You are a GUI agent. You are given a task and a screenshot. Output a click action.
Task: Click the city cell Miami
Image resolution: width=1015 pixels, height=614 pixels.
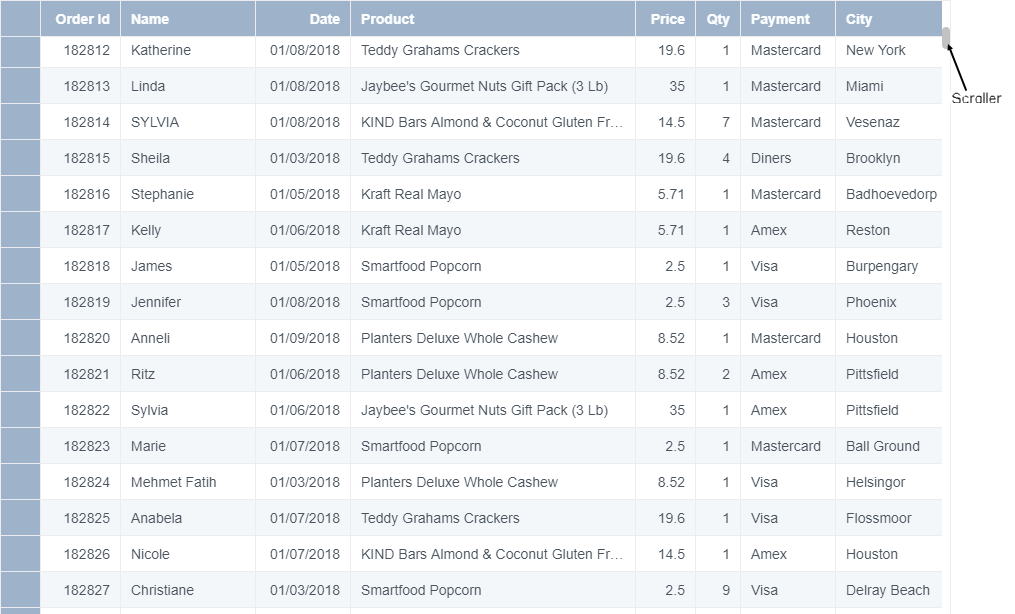click(889, 86)
